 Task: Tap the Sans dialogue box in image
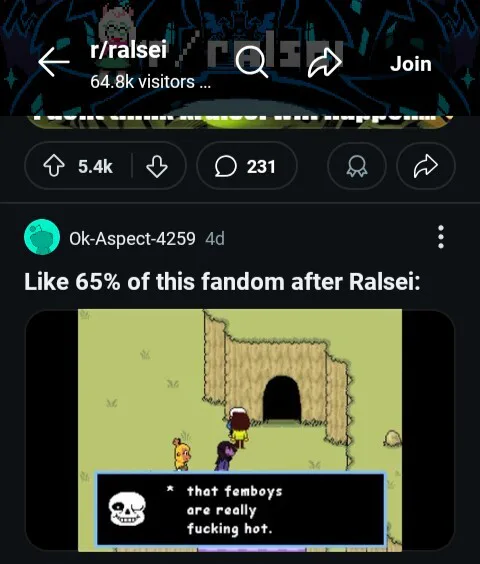coord(241,509)
